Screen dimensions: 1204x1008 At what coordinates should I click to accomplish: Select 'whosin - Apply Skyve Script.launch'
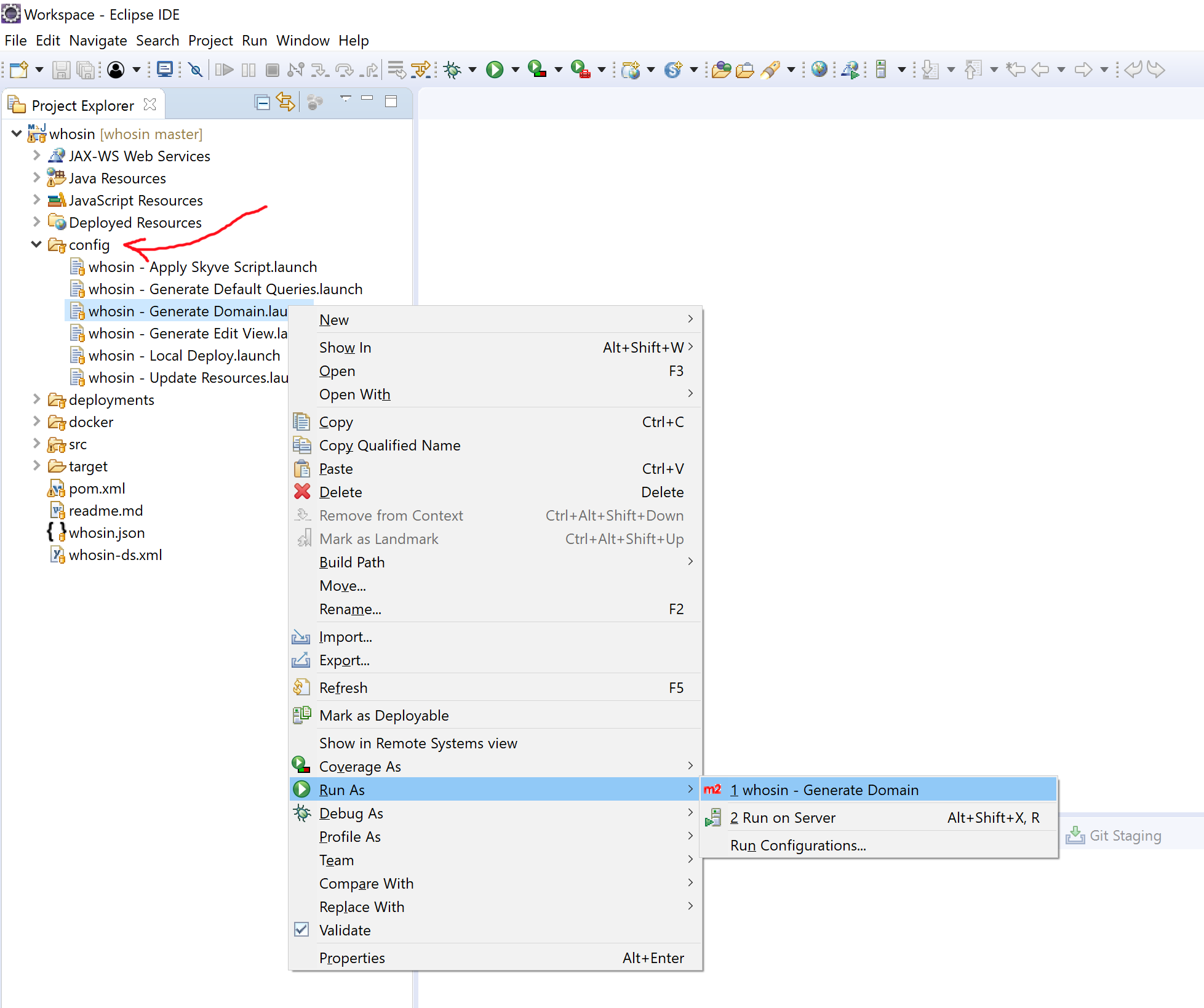(x=202, y=267)
